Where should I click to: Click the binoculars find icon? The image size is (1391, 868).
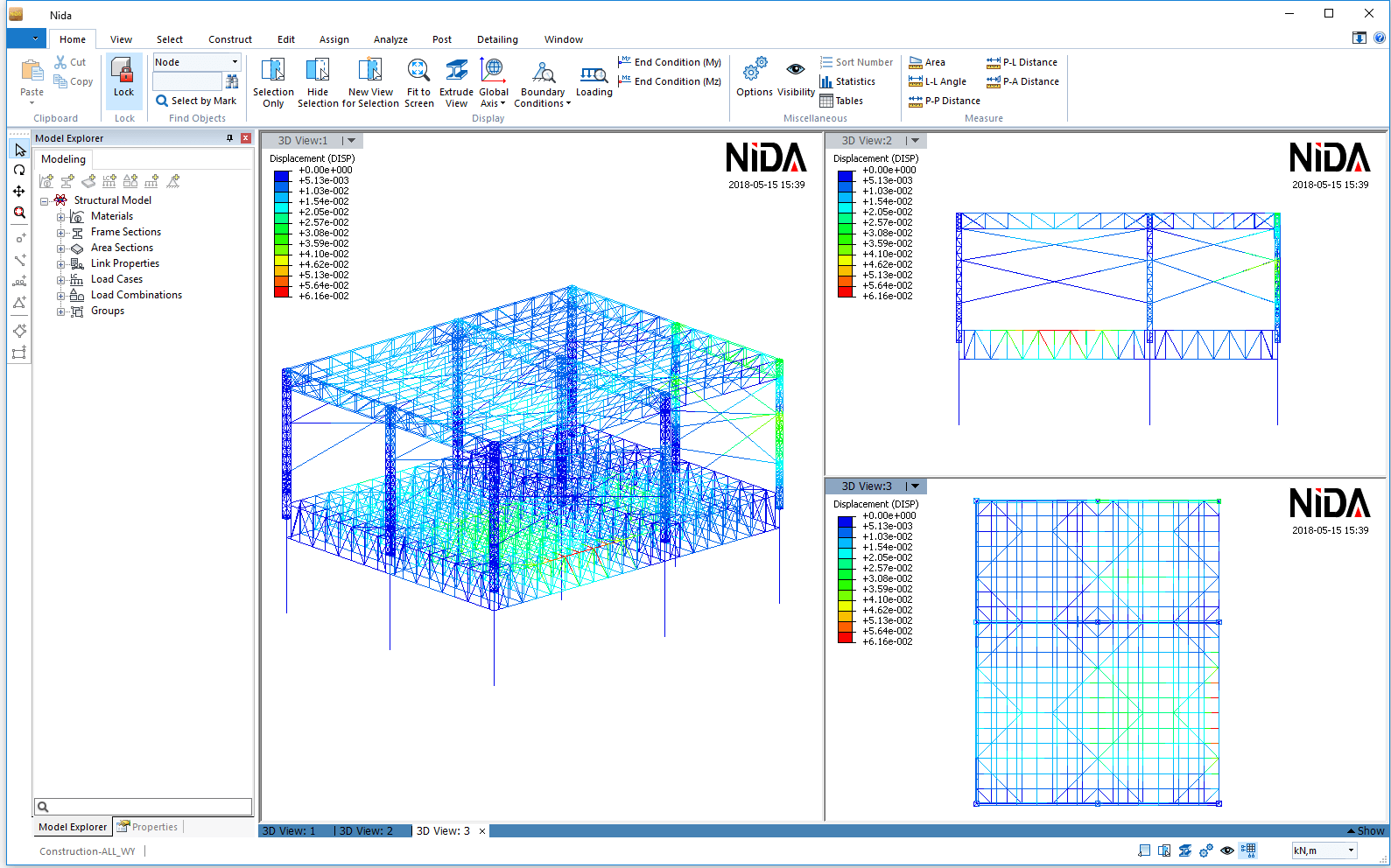[x=232, y=81]
